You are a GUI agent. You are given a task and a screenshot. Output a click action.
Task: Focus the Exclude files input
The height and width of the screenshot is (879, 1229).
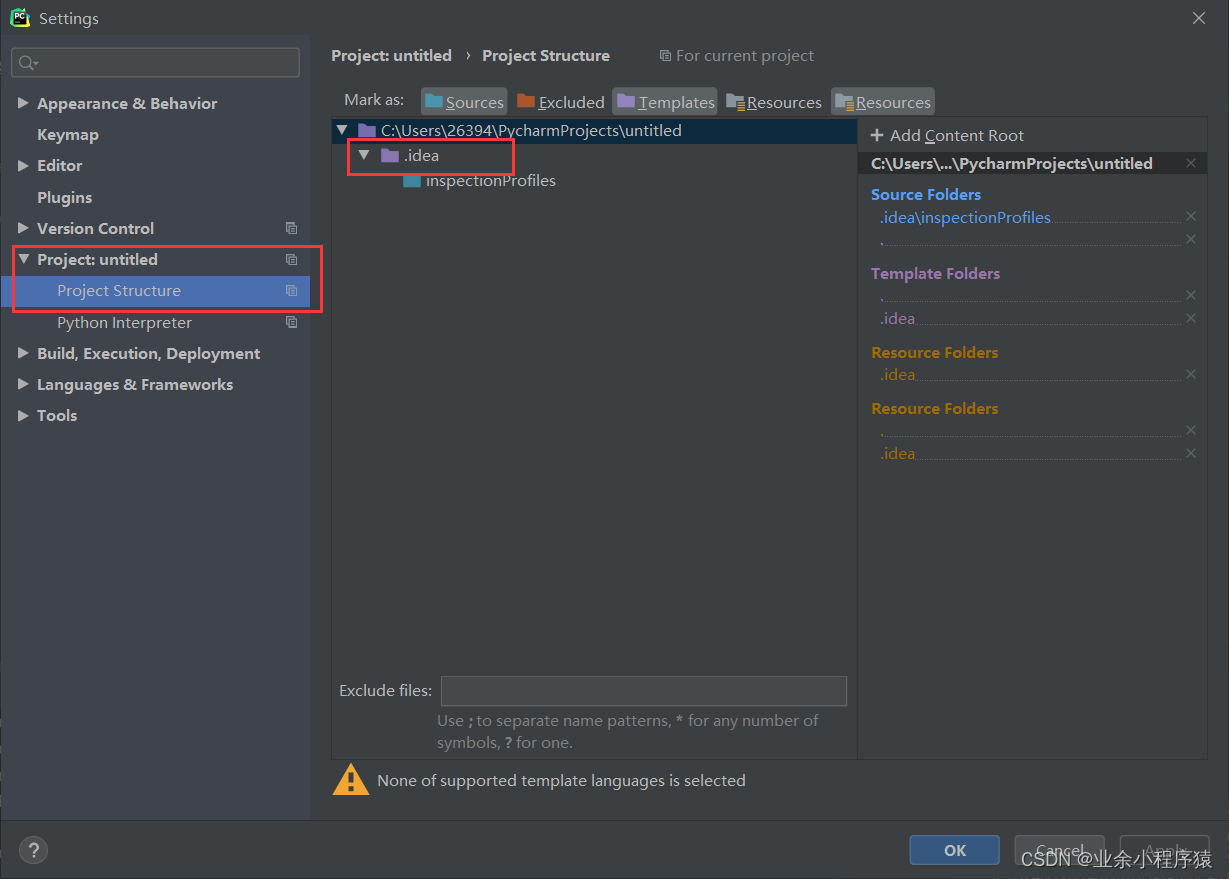tap(644, 691)
